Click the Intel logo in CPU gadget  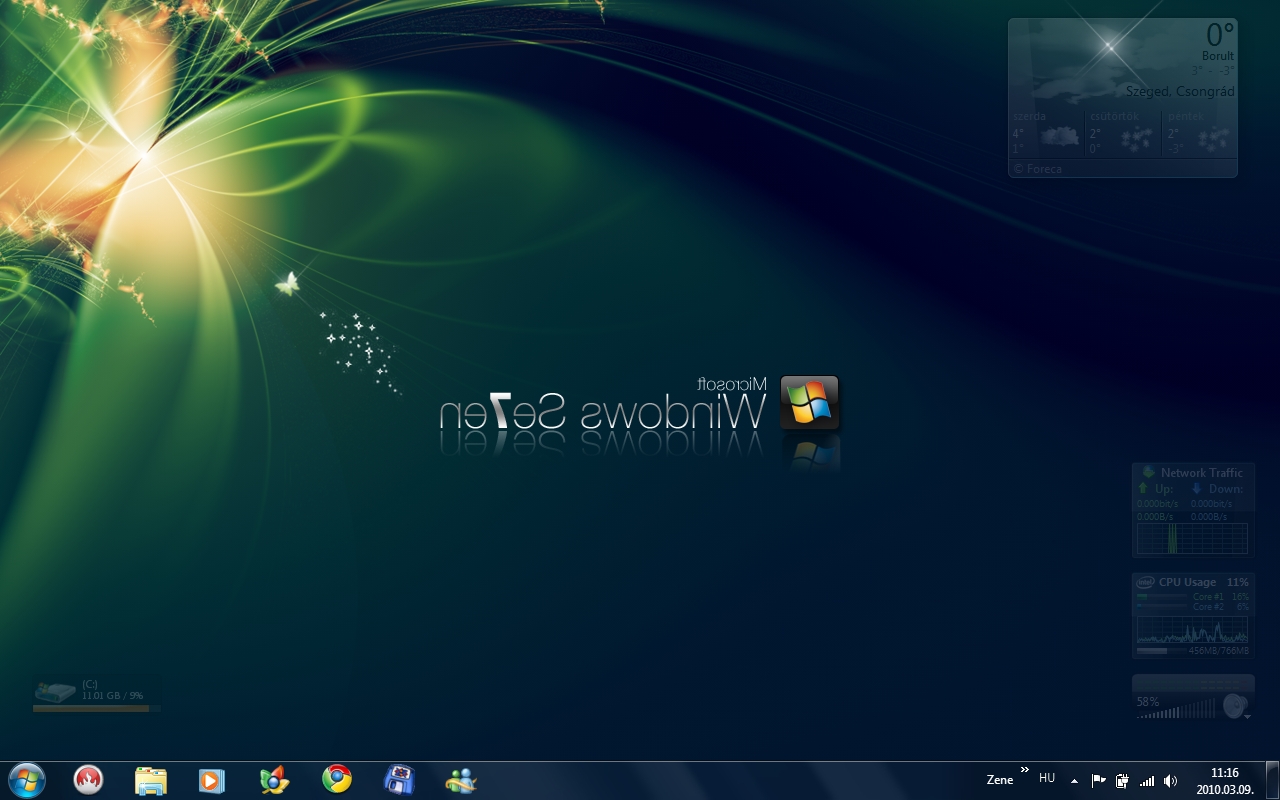click(x=1145, y=582)
